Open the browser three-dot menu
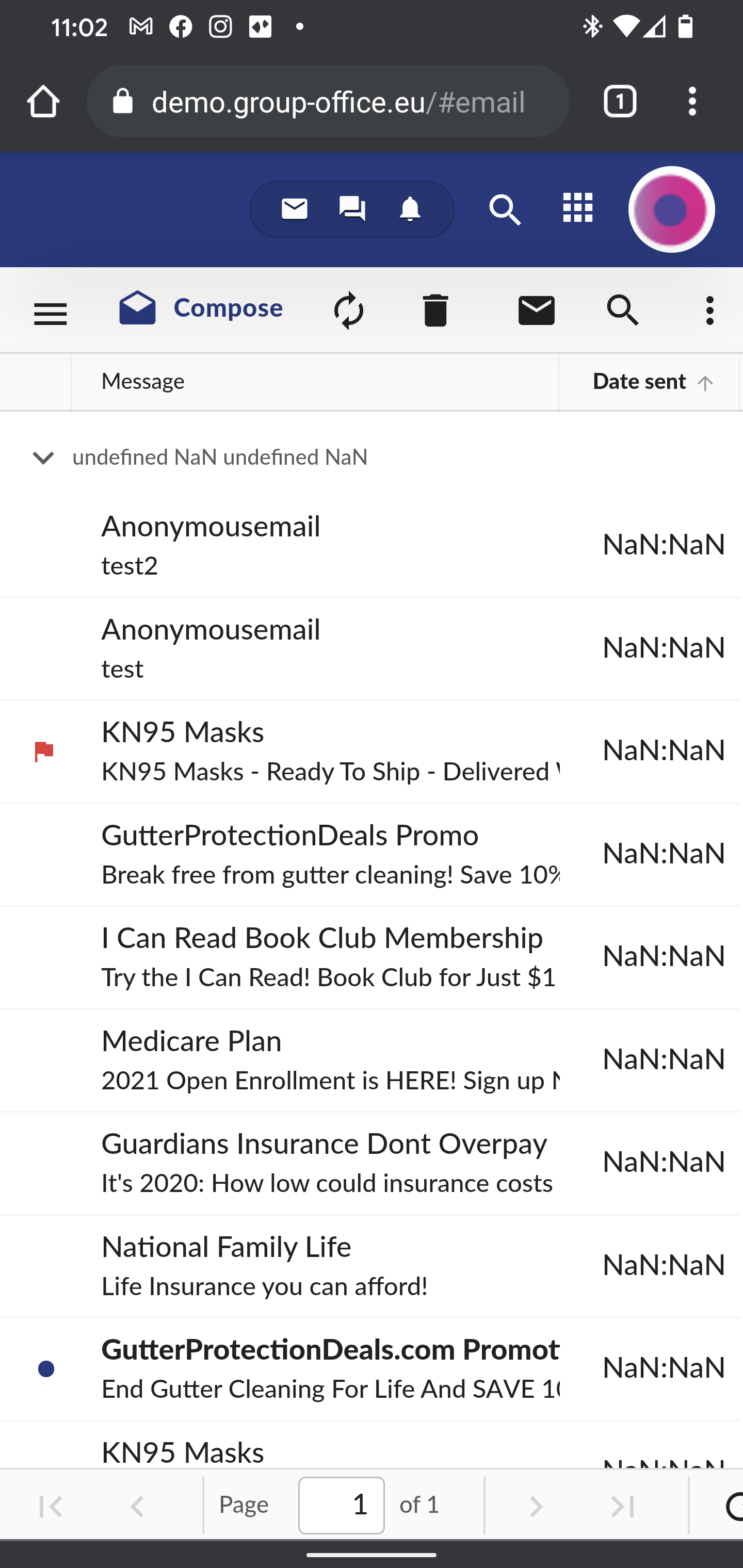Screen dimensions: 743x1568 692,101
